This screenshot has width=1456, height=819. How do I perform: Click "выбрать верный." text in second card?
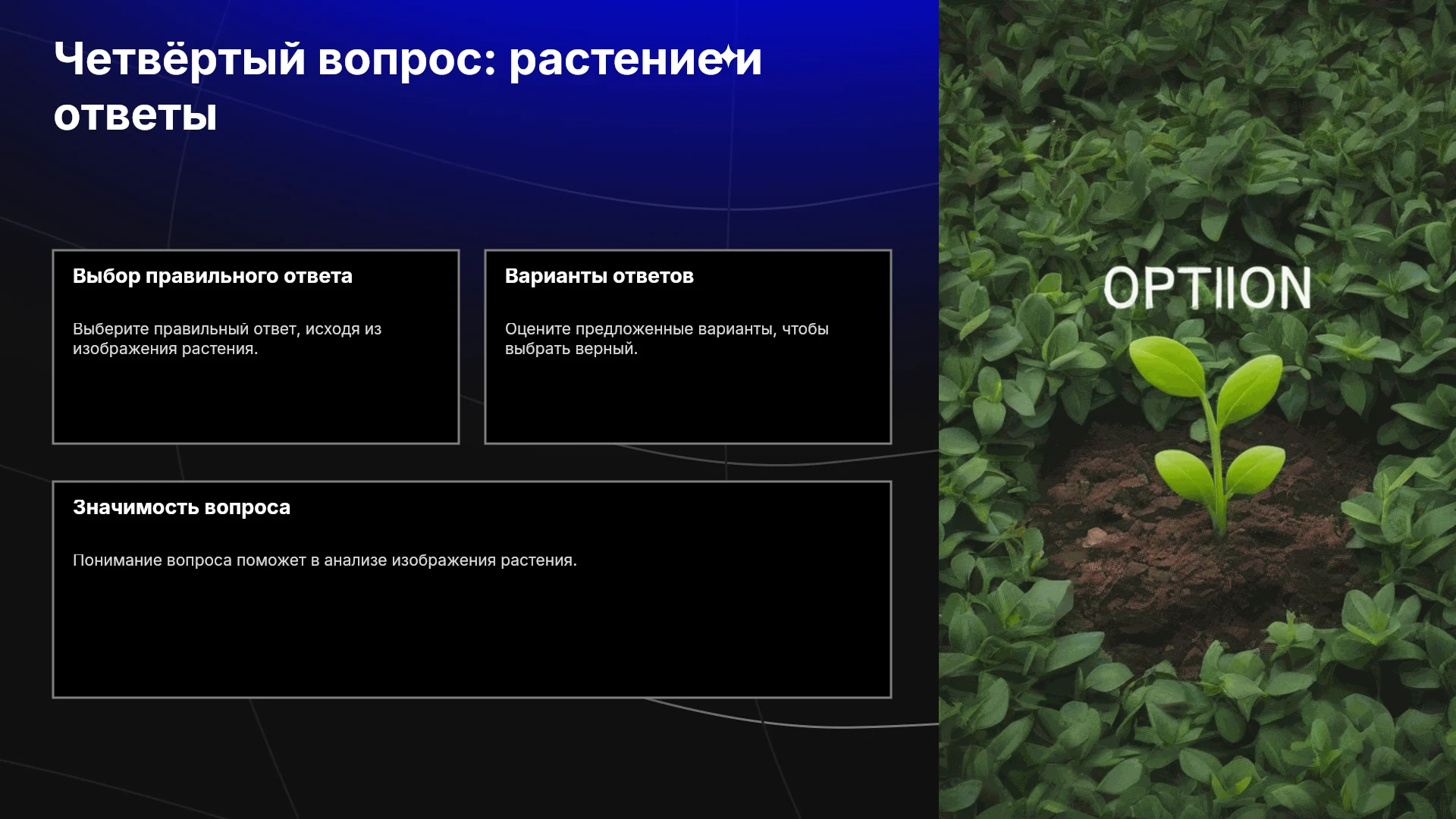pyautogui.click(x=571, y=349)
